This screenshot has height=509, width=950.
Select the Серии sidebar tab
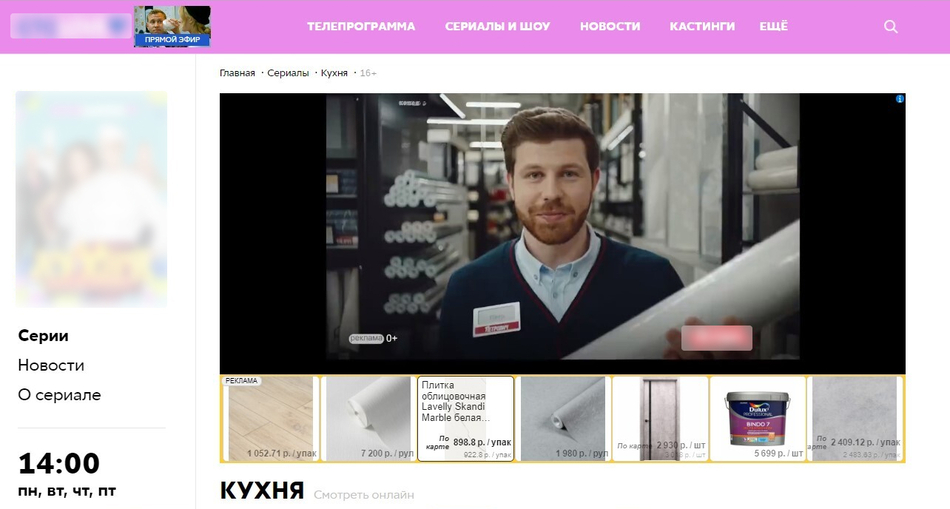coord(43,336)
